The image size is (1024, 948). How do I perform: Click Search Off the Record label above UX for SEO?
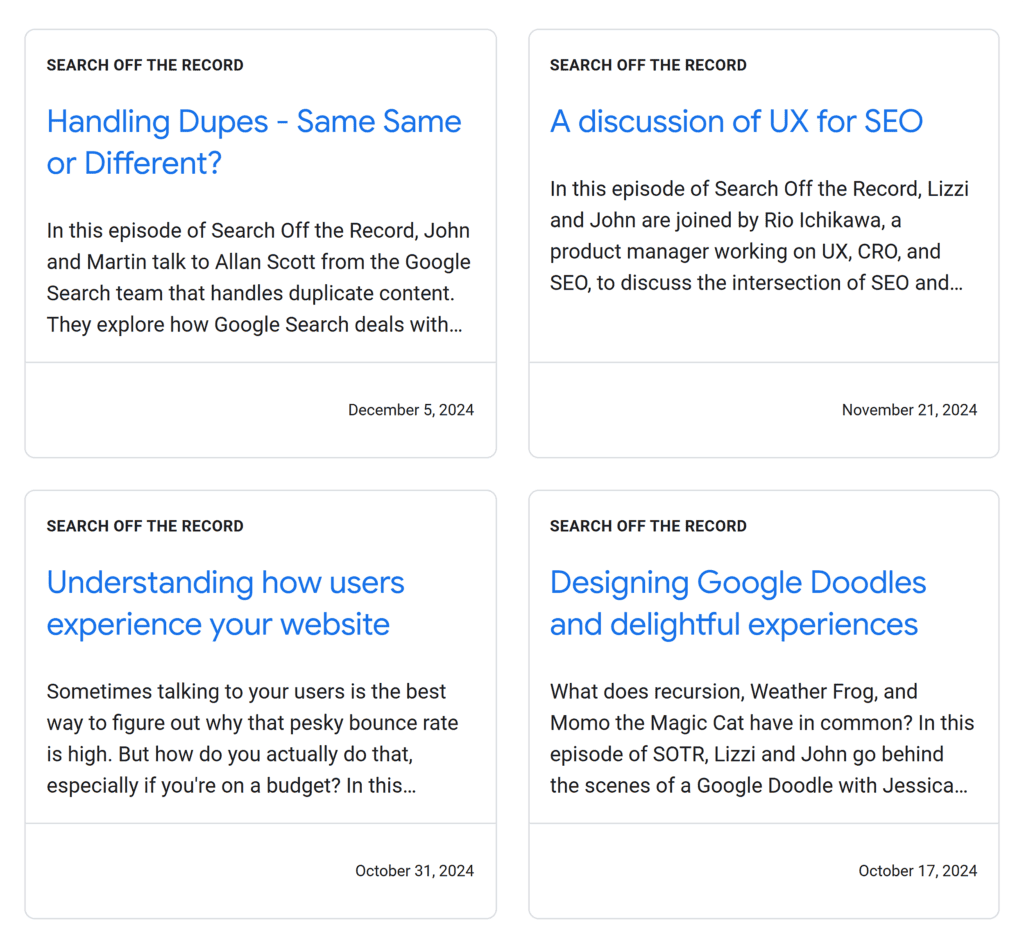pyautogui.click(x=648, y=65)
